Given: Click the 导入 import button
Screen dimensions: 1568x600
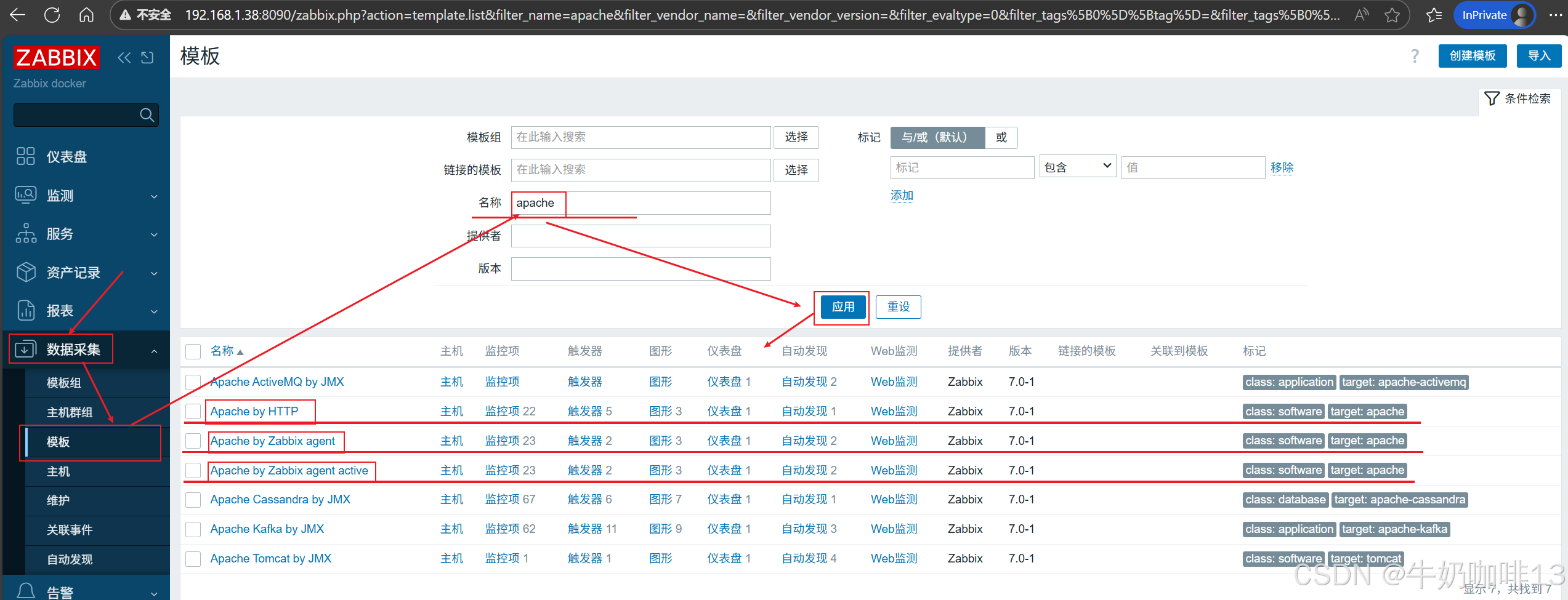Looking at the screenshot, I should click(x=1538, y=56).
